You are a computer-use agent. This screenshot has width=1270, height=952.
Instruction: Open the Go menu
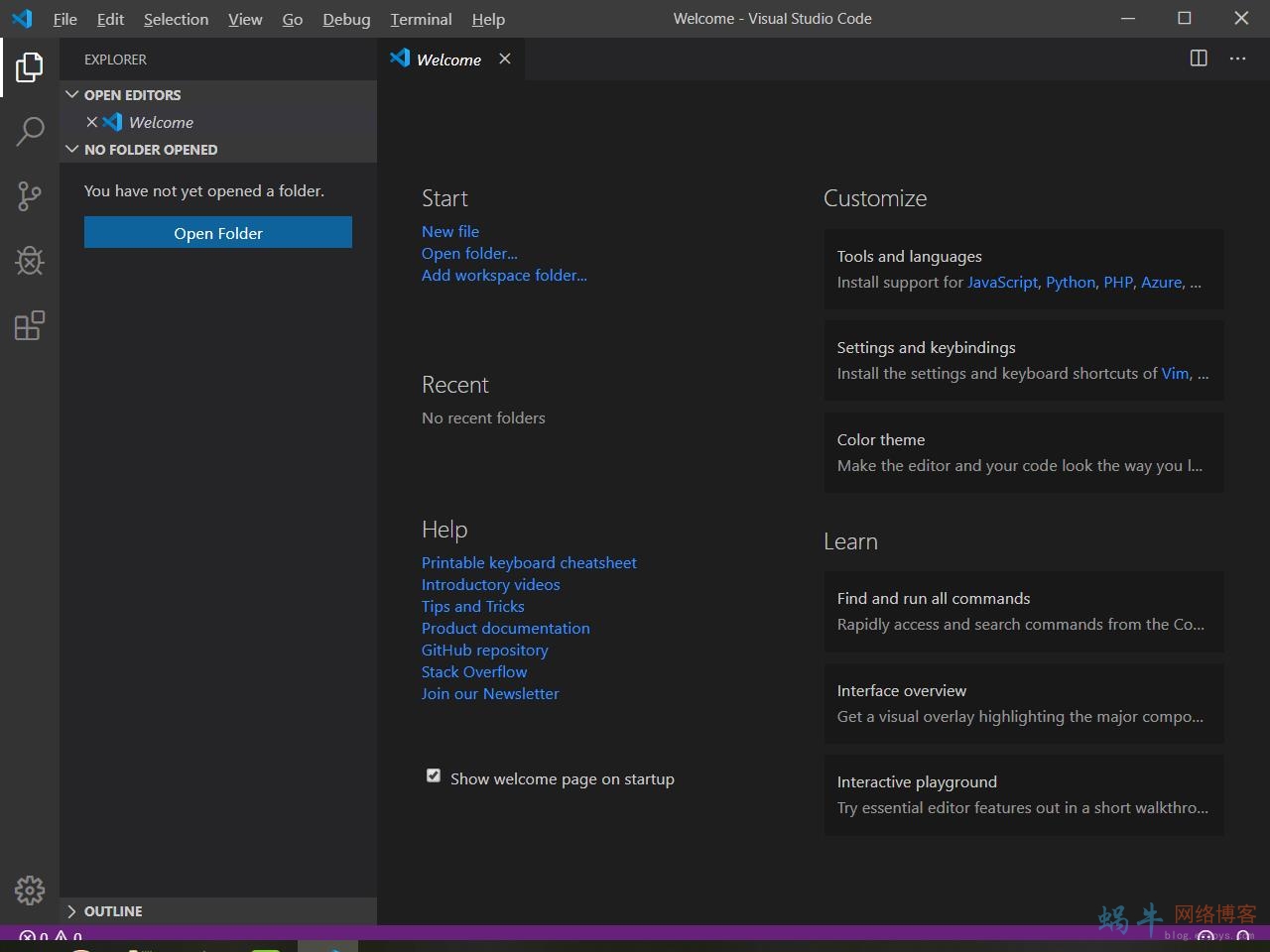293,19
